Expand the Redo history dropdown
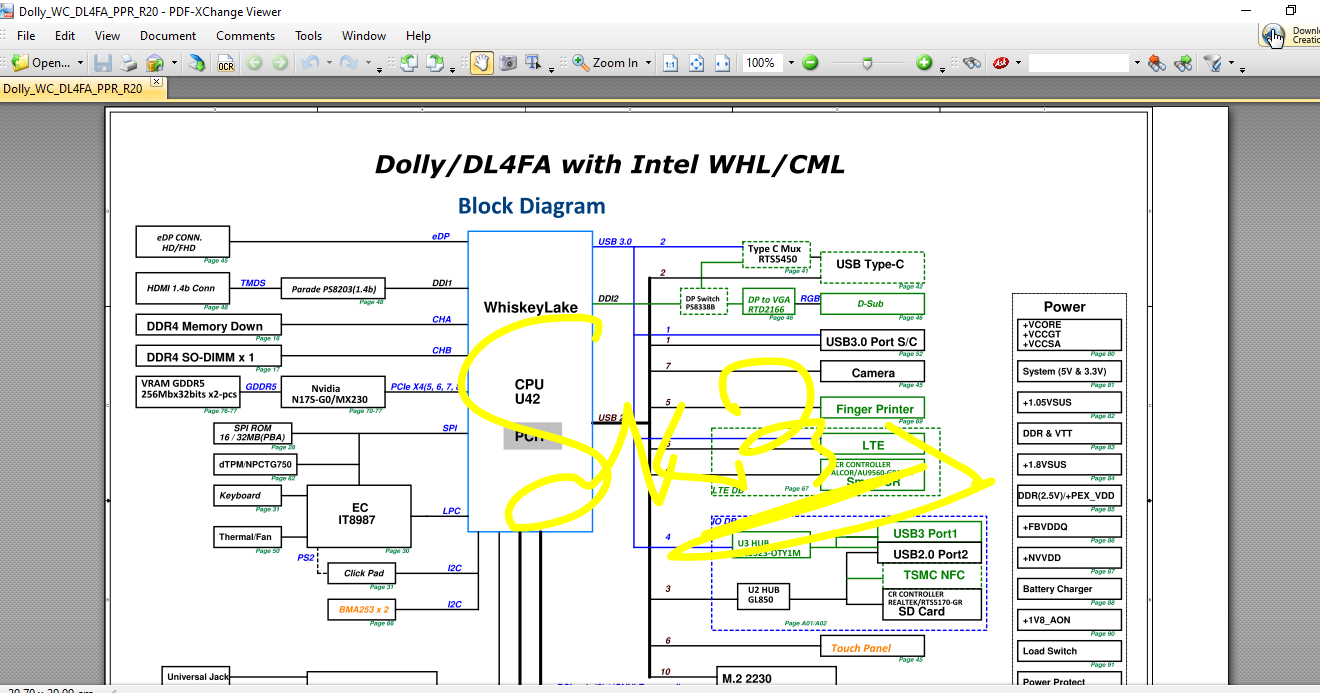The width and height of the screenshot is (1320, 693). point(368,62)
